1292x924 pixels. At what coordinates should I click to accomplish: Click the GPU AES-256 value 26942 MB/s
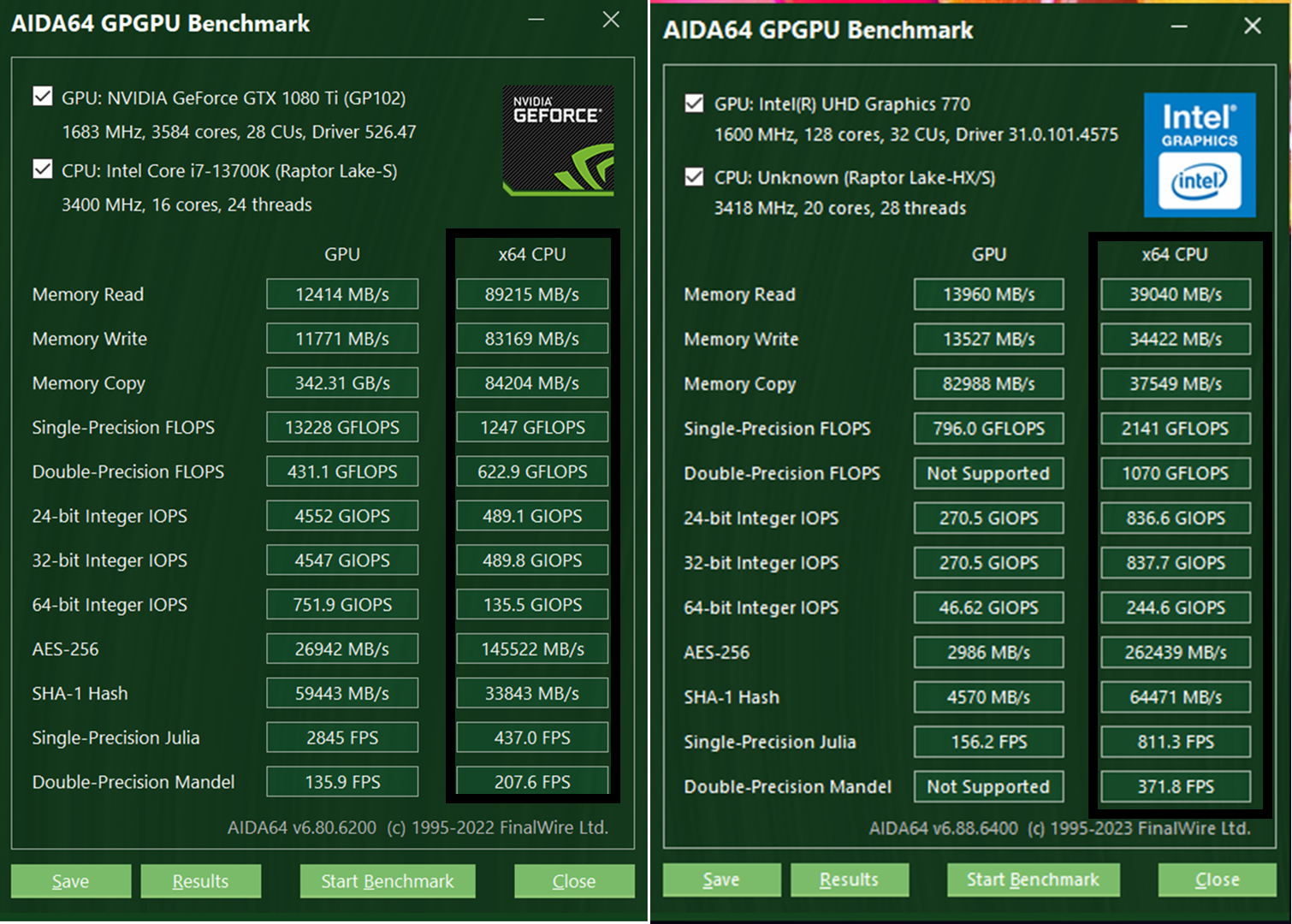[x=342, y=649]
